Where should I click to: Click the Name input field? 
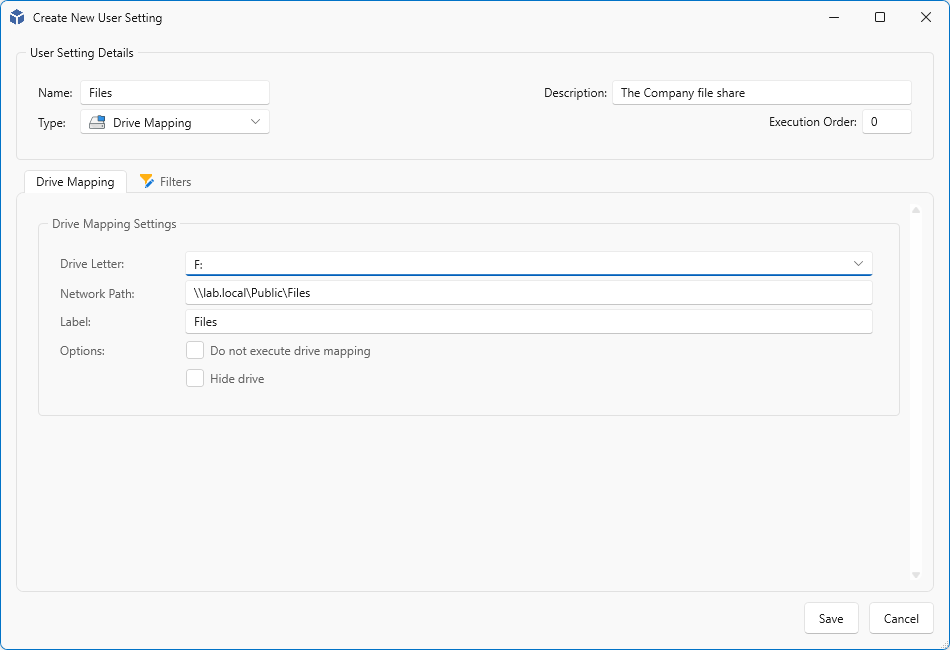tap(175, 93)
